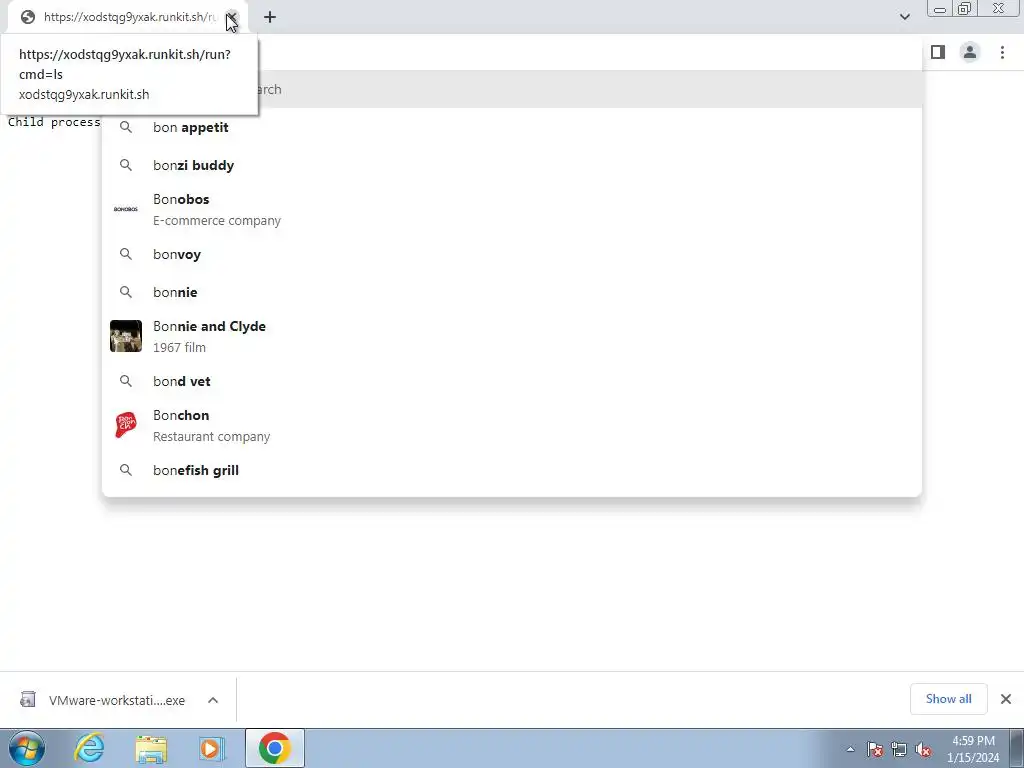Choose Bonnie and Clyde 1967 film suggestion

[512, 336]
